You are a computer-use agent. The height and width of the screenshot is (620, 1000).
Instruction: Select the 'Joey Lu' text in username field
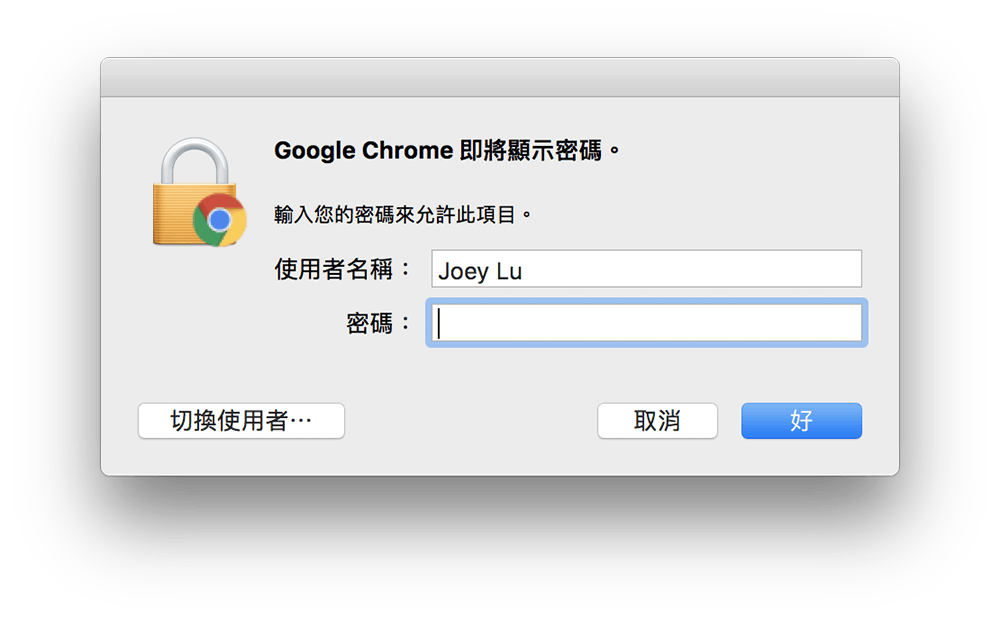480,271
